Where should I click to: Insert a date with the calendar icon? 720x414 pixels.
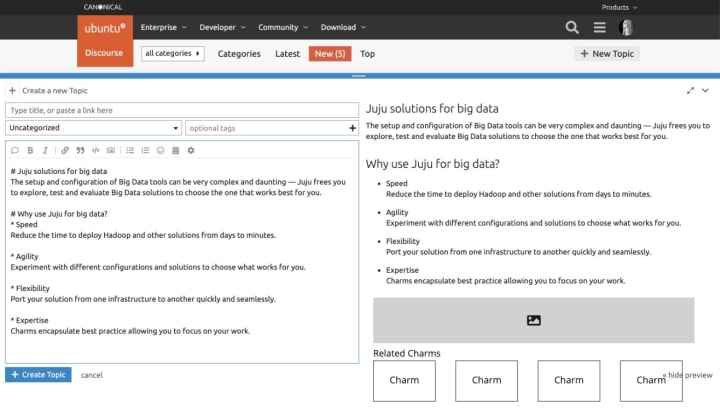[x=175, y=151]
